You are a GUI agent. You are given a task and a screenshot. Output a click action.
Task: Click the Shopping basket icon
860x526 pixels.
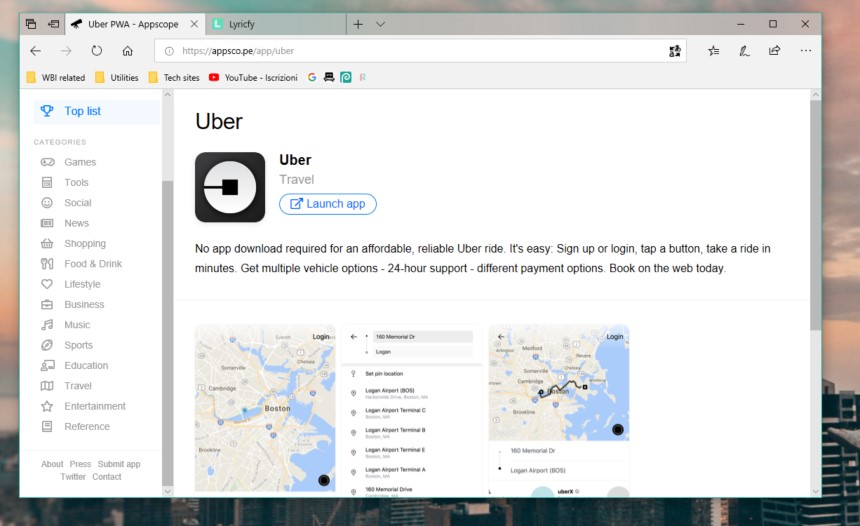tap(47, 244)
